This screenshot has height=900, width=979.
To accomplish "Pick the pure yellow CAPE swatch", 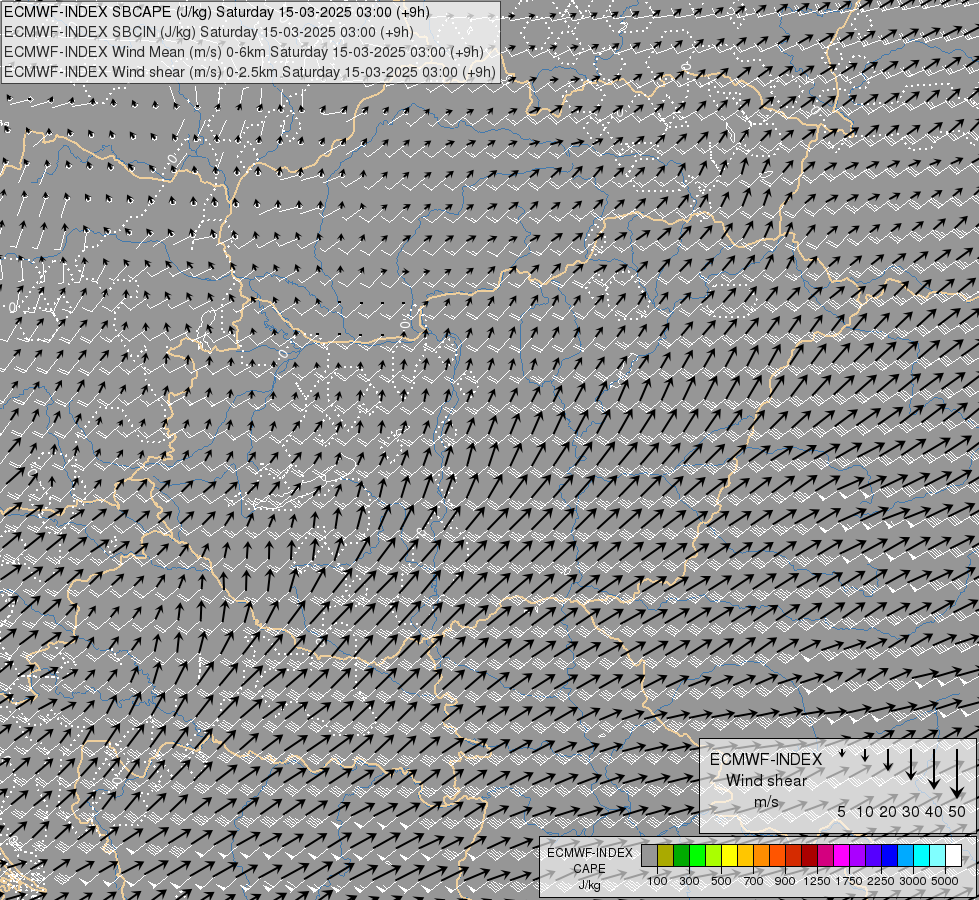I will 729,855.
